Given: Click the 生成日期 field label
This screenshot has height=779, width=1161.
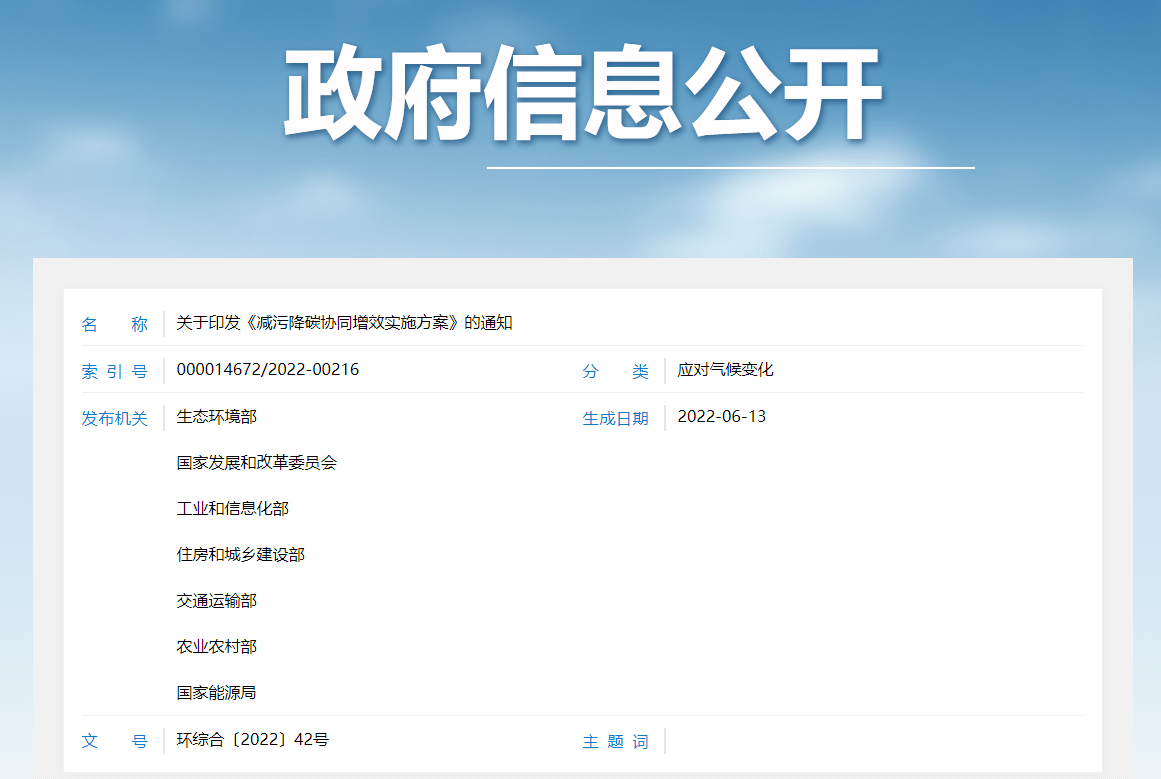Looking at the screenshot, I should pyautogui.click(x=615, y=418).
